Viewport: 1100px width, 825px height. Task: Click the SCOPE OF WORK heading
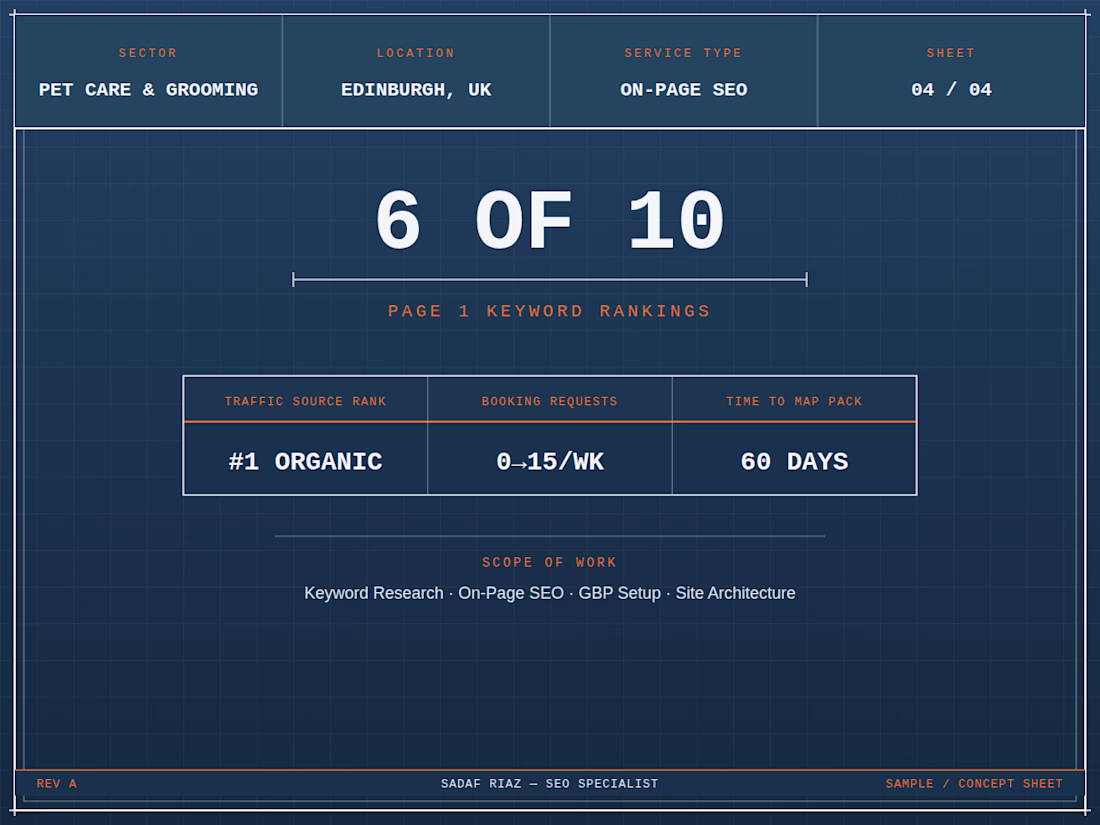(549, 562)
